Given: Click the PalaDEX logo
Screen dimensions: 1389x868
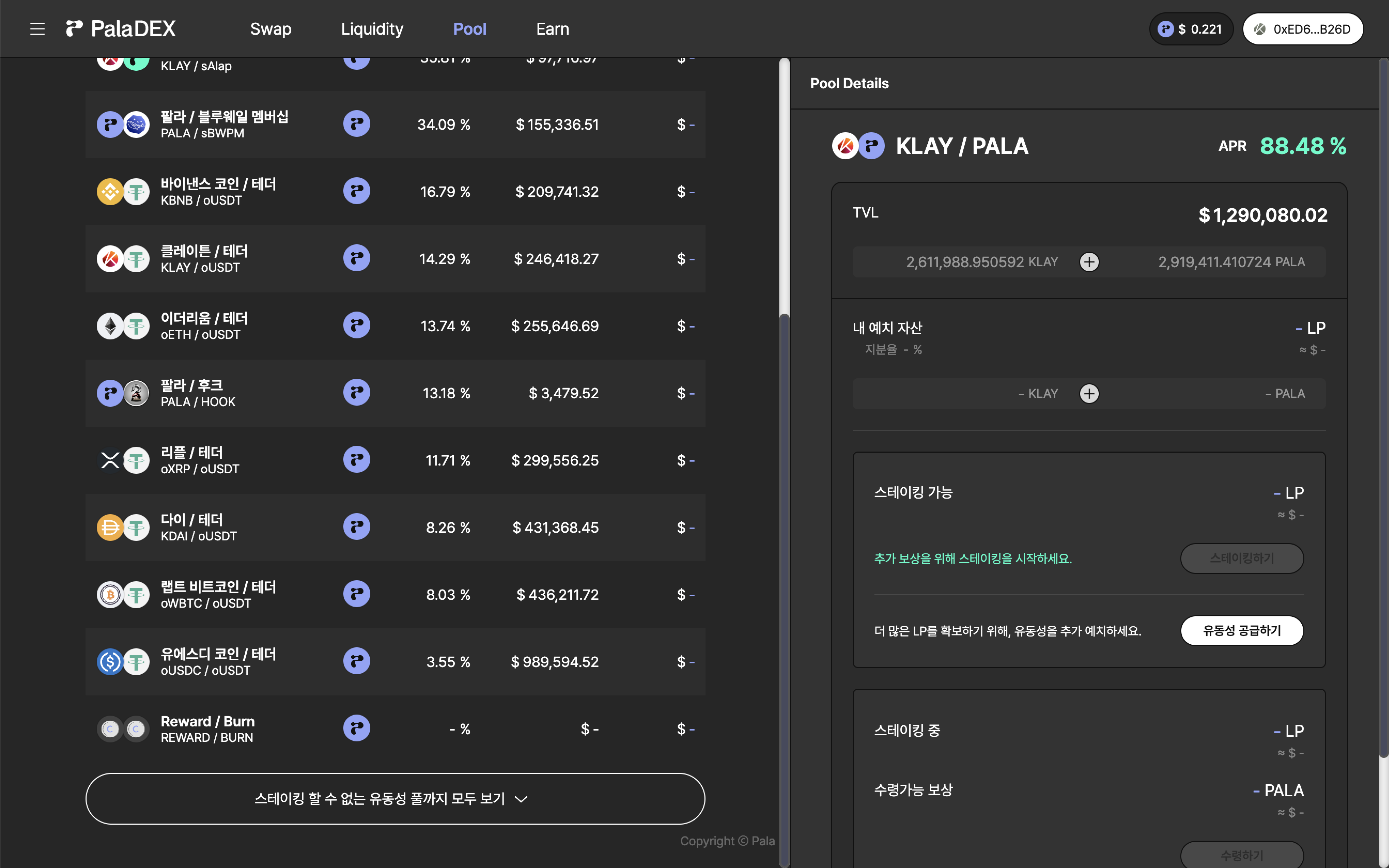Looking at the screenshot, I should [121, 29].
